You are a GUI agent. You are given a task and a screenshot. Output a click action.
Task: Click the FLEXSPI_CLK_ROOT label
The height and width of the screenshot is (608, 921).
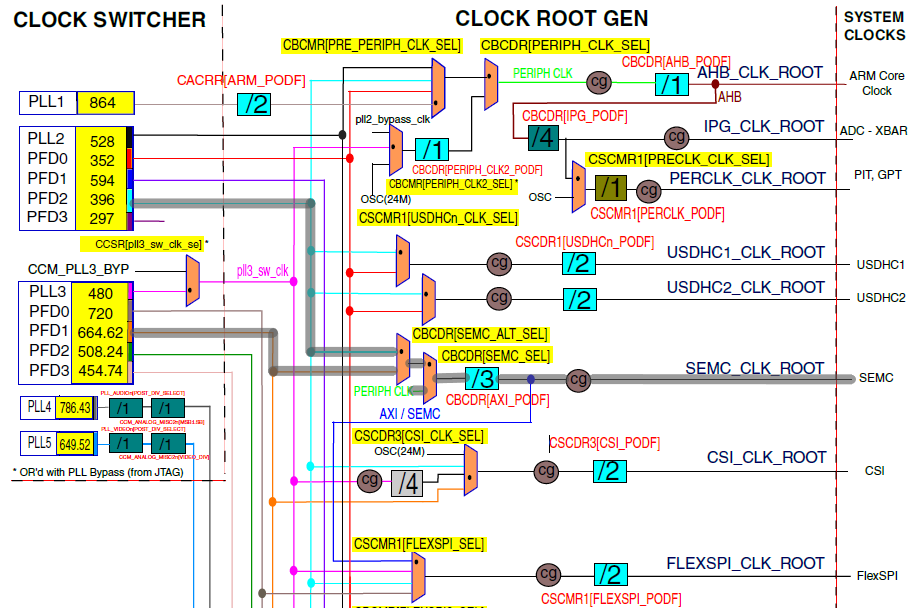coord(745,564)
